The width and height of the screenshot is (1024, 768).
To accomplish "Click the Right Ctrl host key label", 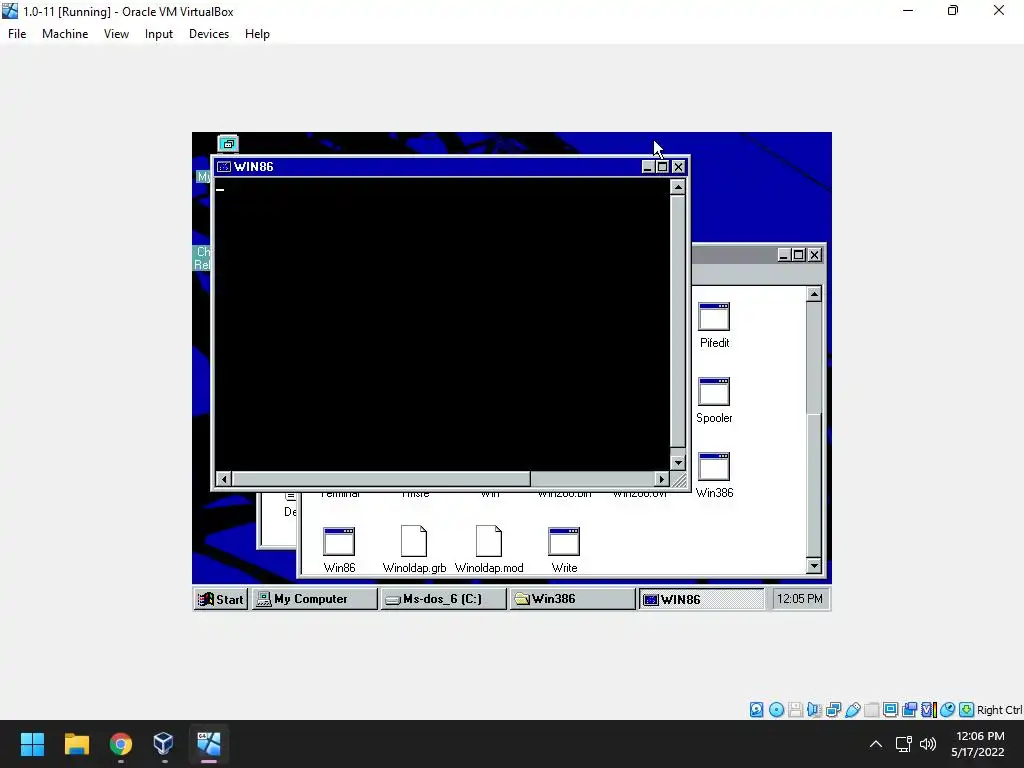I will (x=999, y=710).
